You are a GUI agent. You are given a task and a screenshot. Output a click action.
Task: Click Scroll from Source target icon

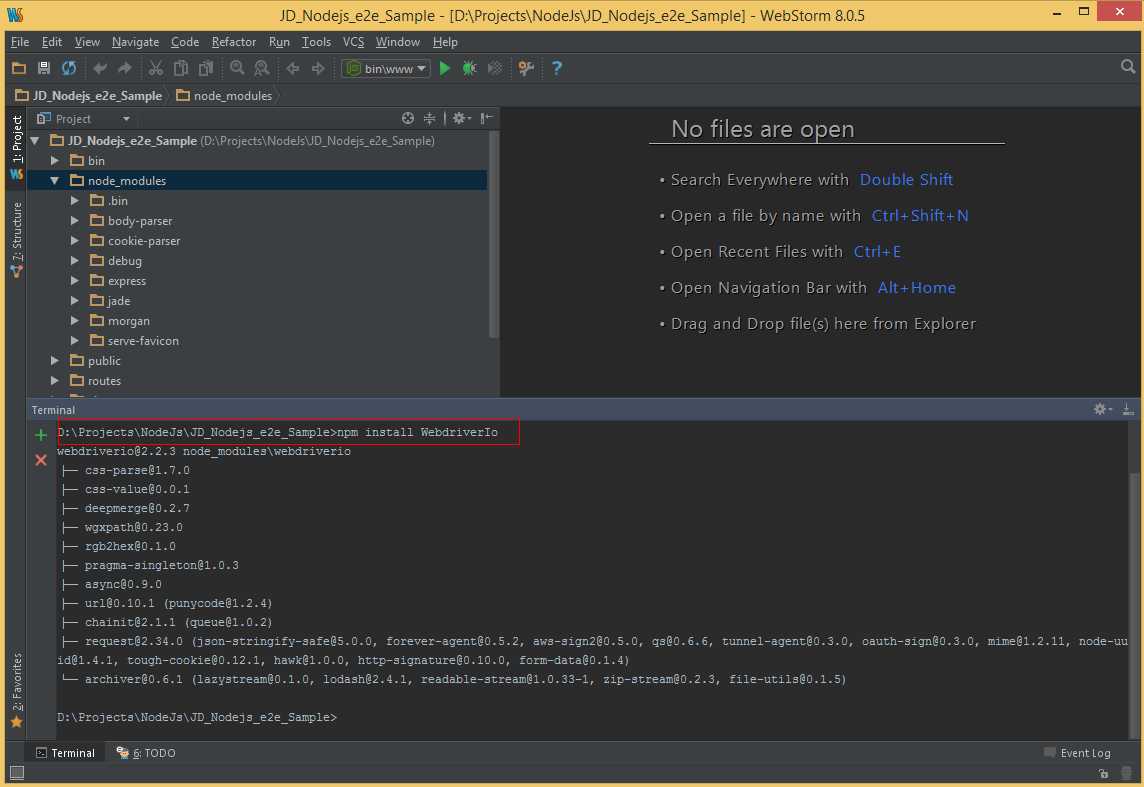[x=408, y=118]
